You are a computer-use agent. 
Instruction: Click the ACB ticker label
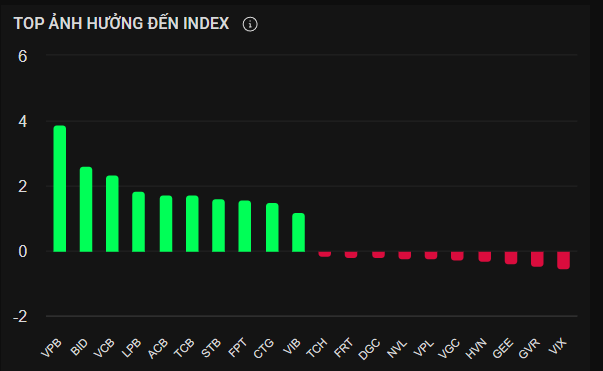pos(158,348)
